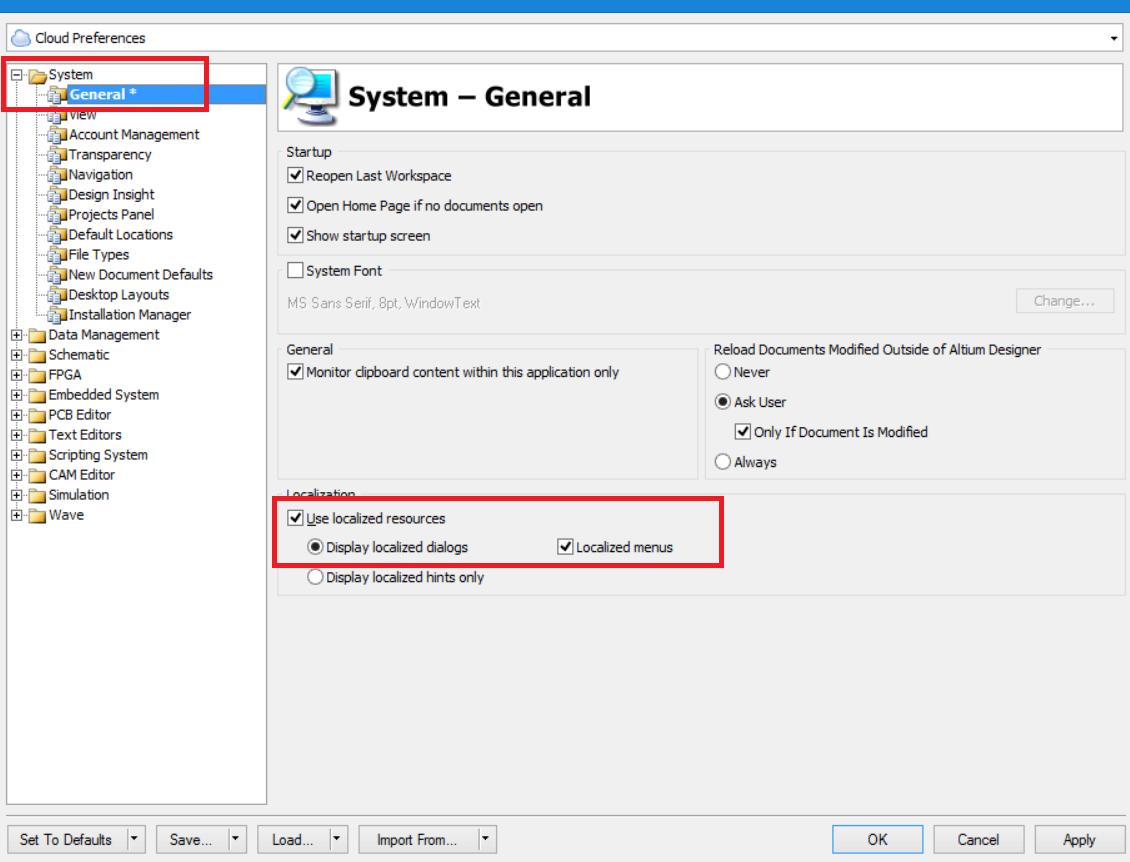Toggle Open Home Page if no documents open

pyautogui.click(x=295, y=205)
